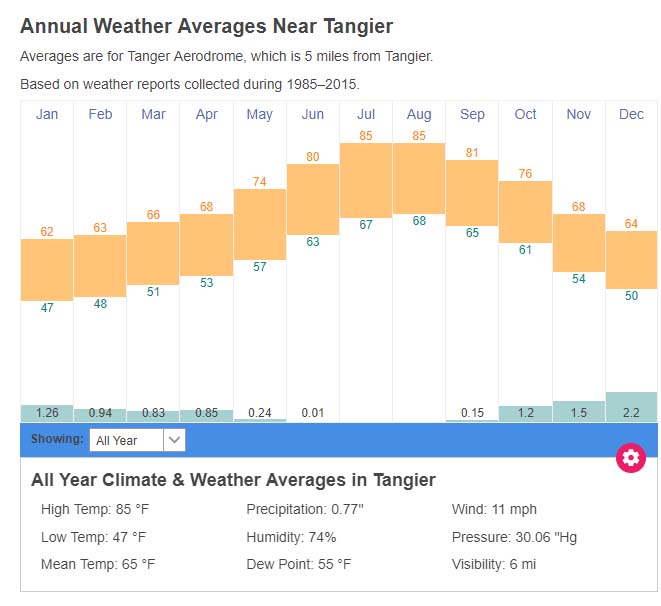This screenshot has height=606, width=661.
Task: Select the Jan month column header
Action: (47, 115)
